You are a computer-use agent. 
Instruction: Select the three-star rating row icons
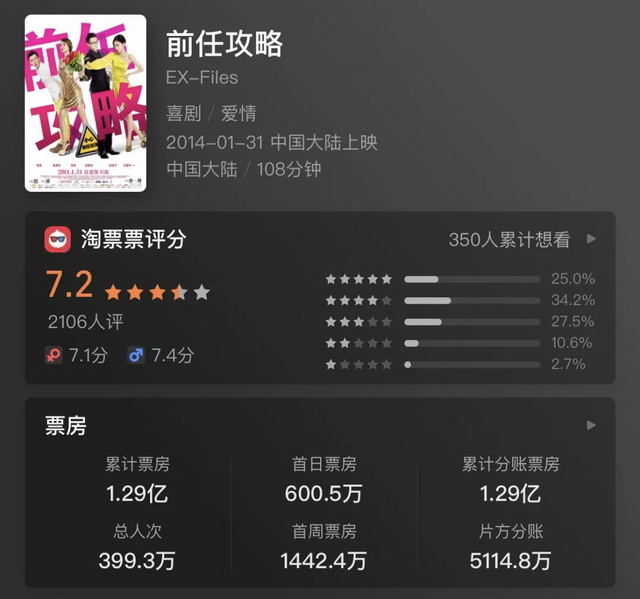359,322
